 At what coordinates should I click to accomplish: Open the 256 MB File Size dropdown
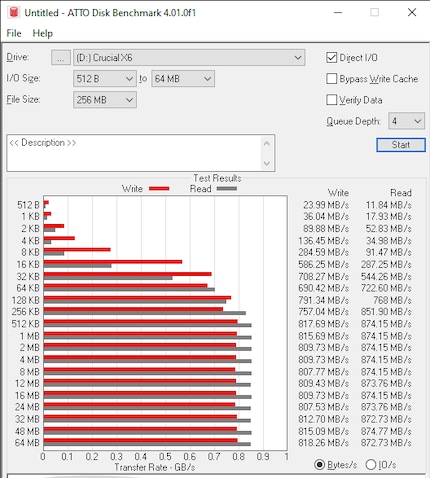[x=105, y=100]
